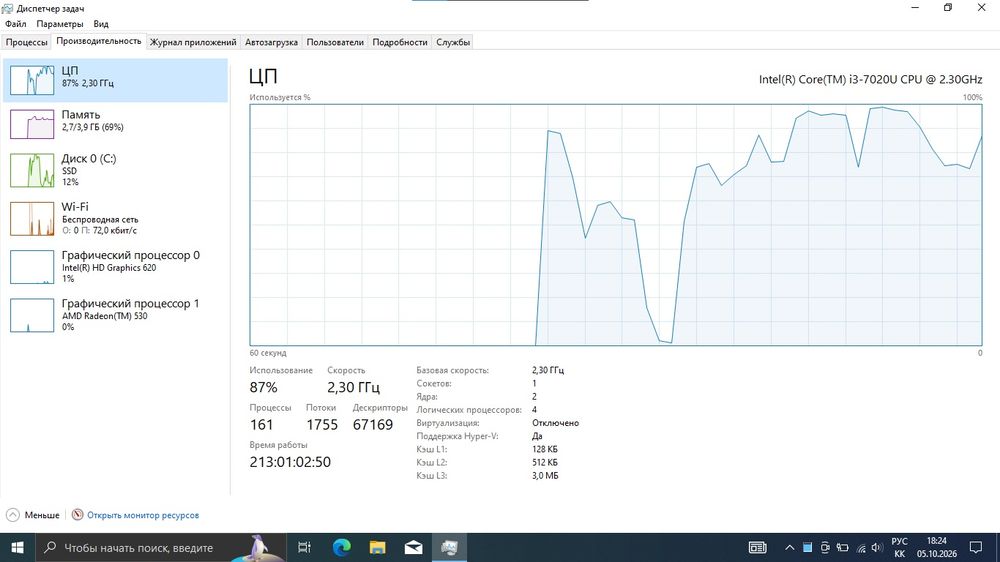Click the Task Manager taskbar icon
This screenshot has height=562, width=1000.
click(x=449, y=547)
